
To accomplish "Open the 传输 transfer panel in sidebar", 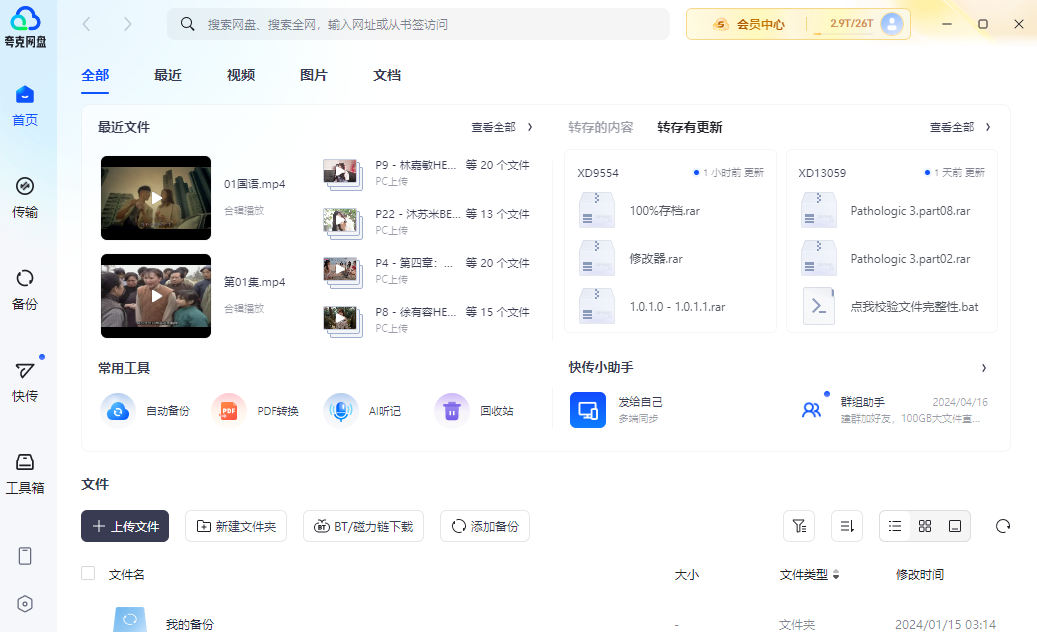I will coord(25,196).
